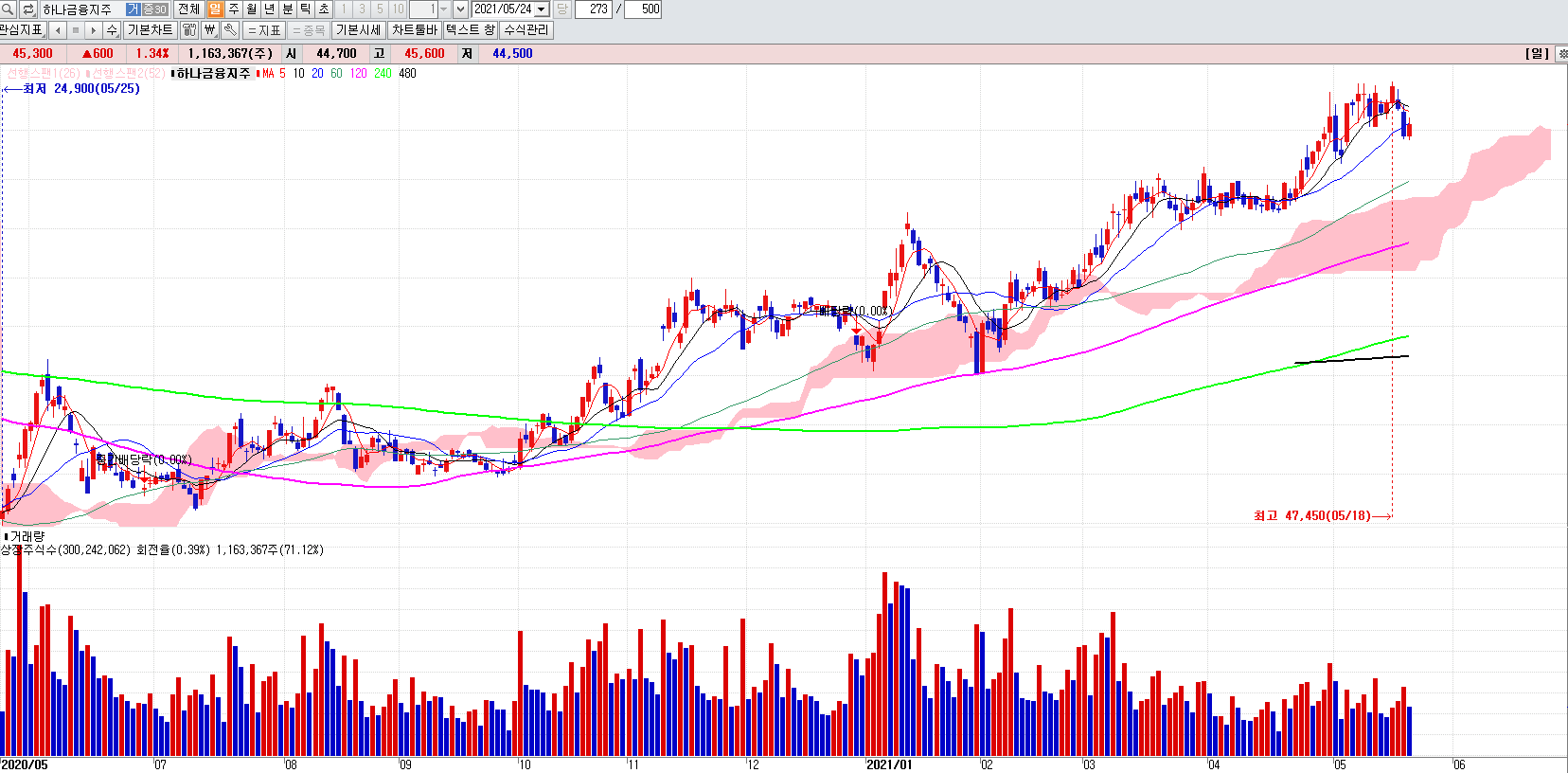Click the stock search magnifier icon
The height and width of the screenshot is (773, 1568).
coord(8,9)
